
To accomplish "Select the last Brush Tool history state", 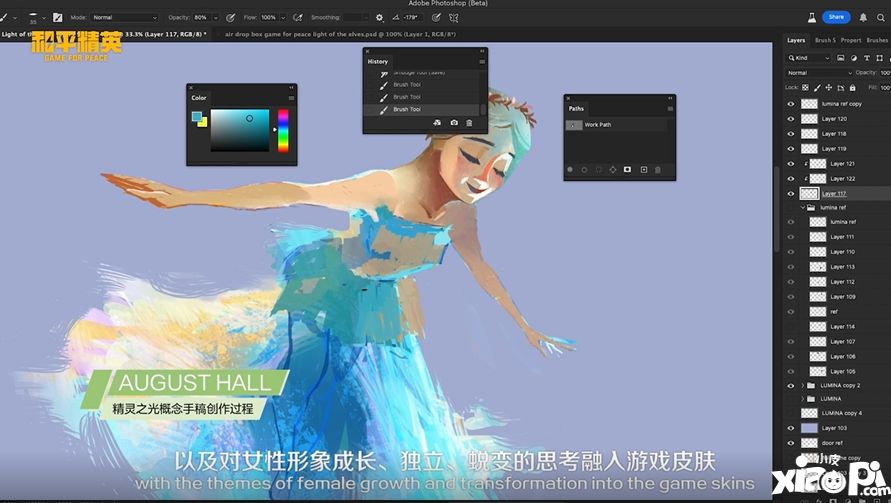I will 421,109.
